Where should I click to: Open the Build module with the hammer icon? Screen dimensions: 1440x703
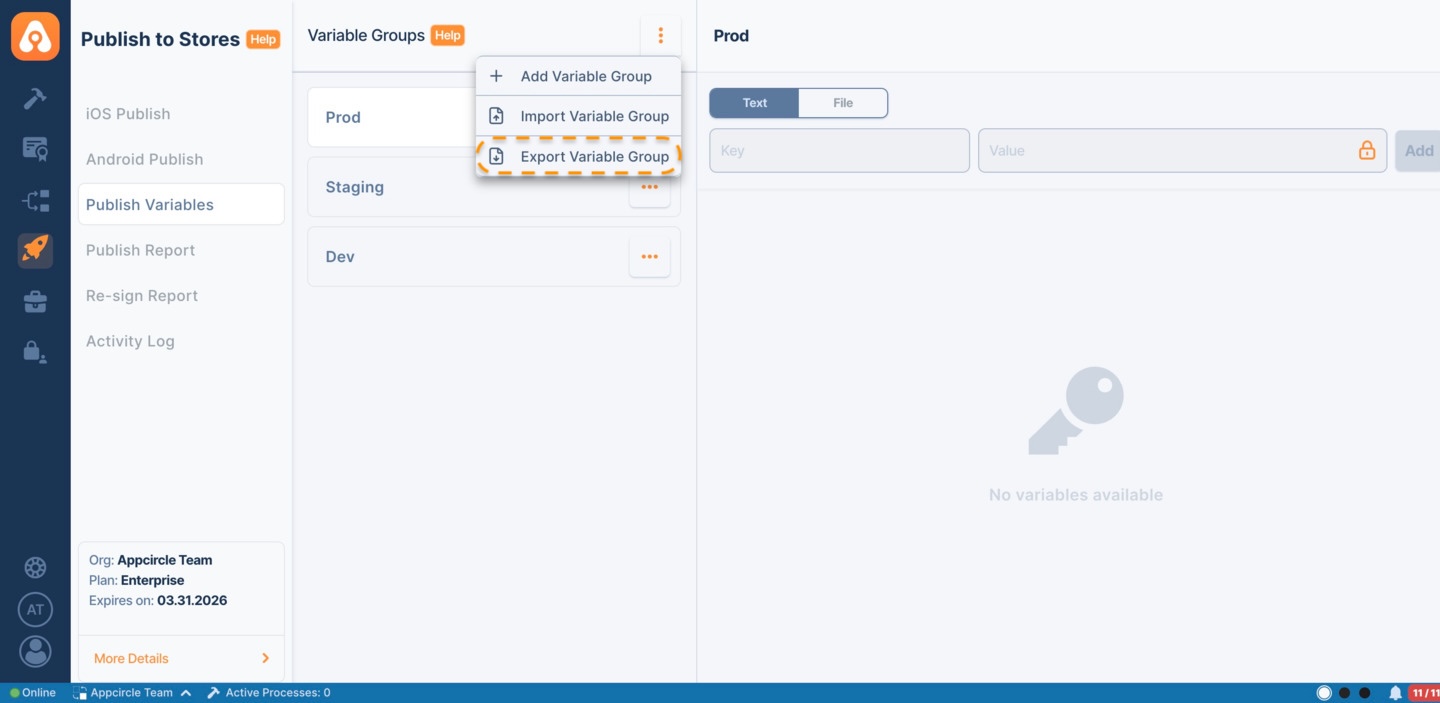tap(35, 98)
